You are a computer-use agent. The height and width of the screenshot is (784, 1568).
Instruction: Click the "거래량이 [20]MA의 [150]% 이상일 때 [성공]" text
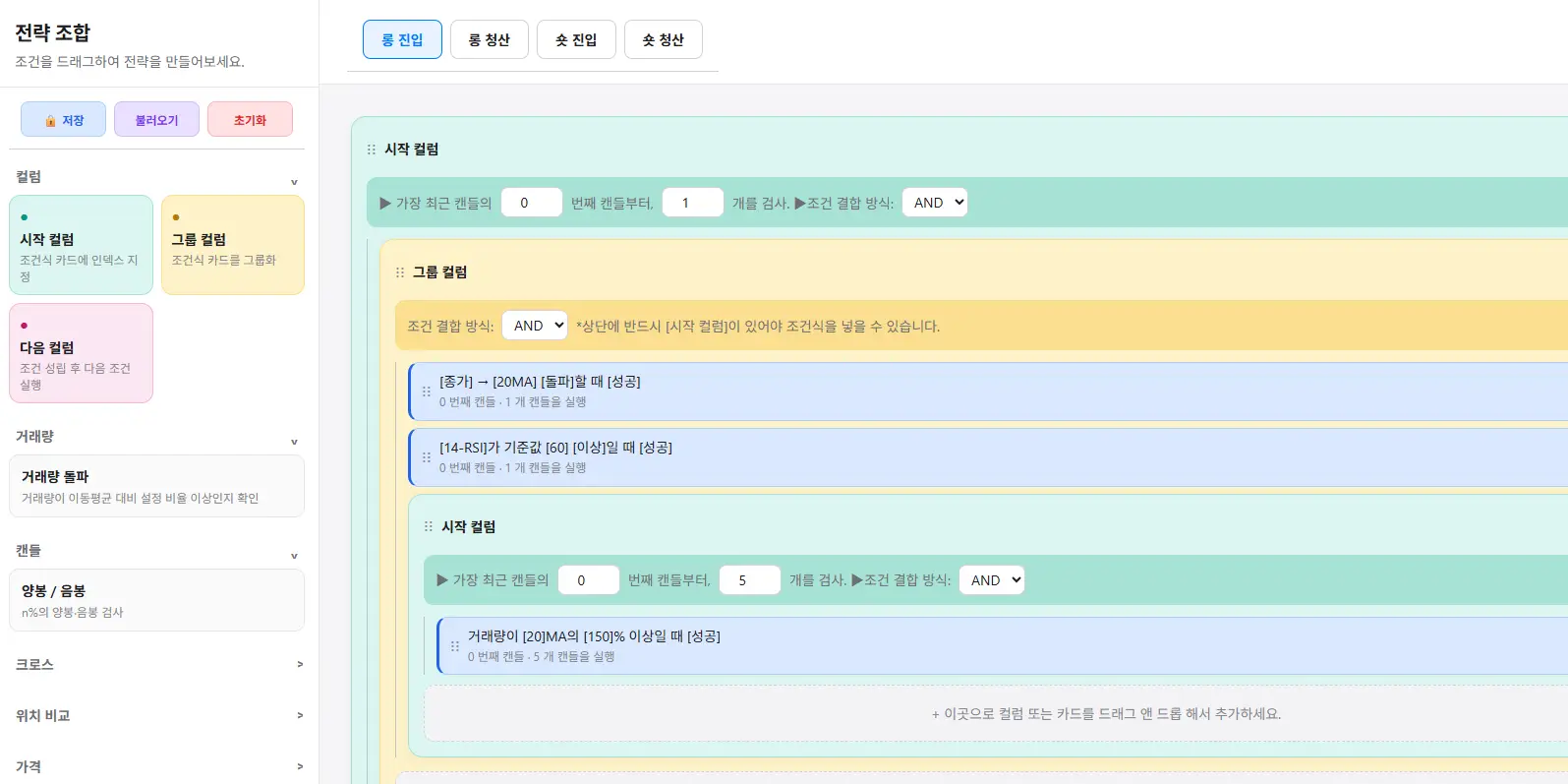pyautogui.click(x=594, y=636)
